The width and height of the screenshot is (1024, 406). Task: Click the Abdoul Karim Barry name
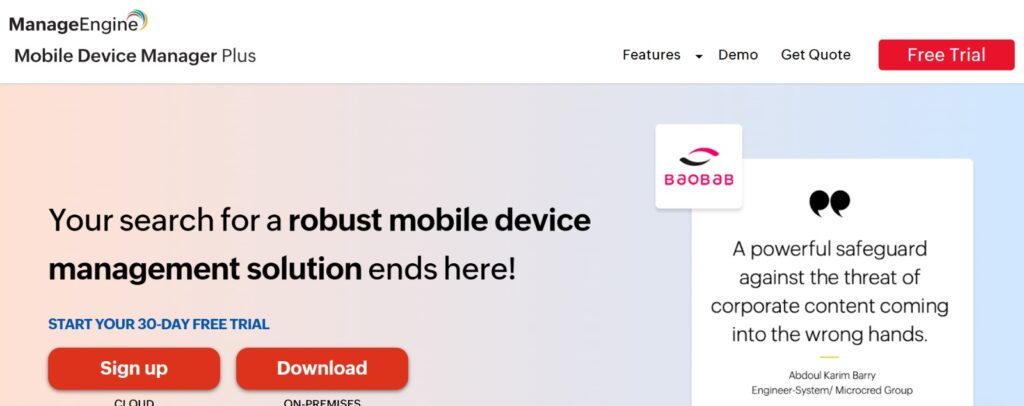coord(831,375)
